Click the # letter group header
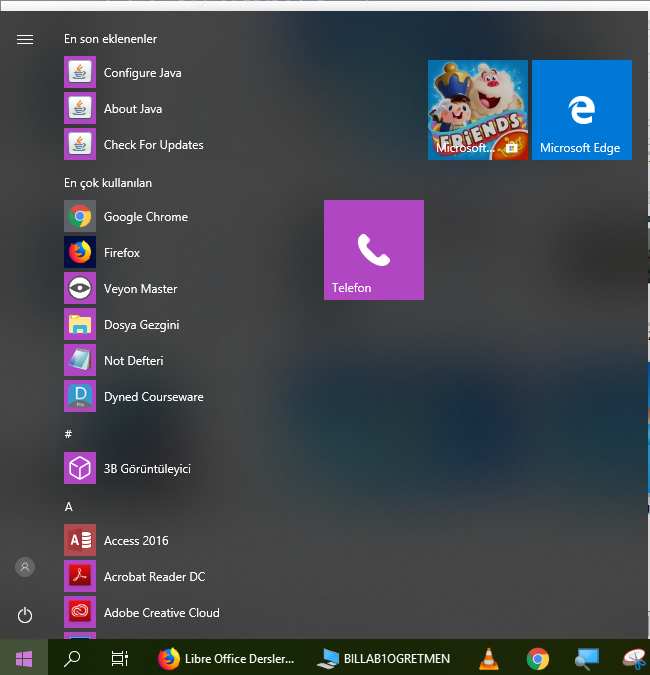This screenshot has height=675, width=650. [x=68, y=433]
